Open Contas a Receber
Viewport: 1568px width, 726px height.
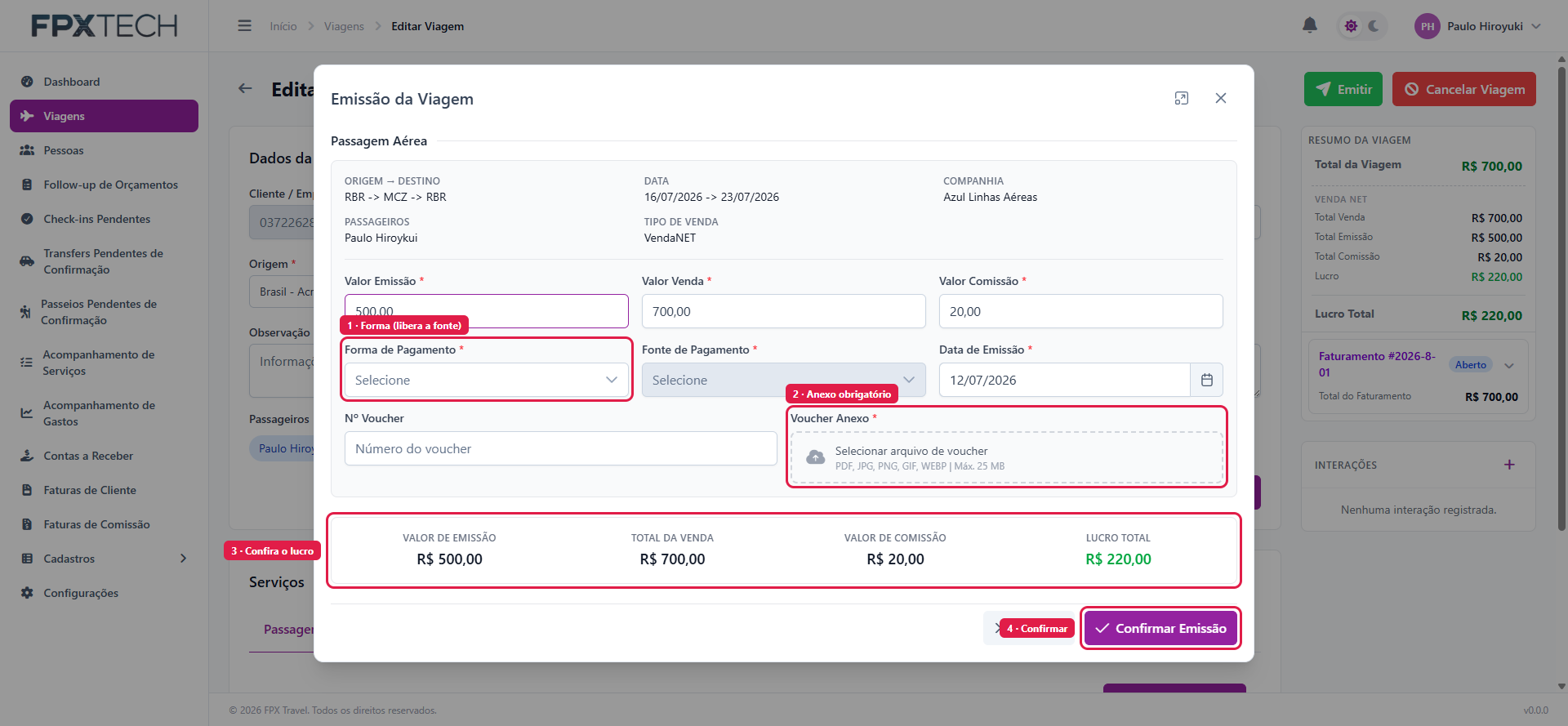[x=104, y=456]
